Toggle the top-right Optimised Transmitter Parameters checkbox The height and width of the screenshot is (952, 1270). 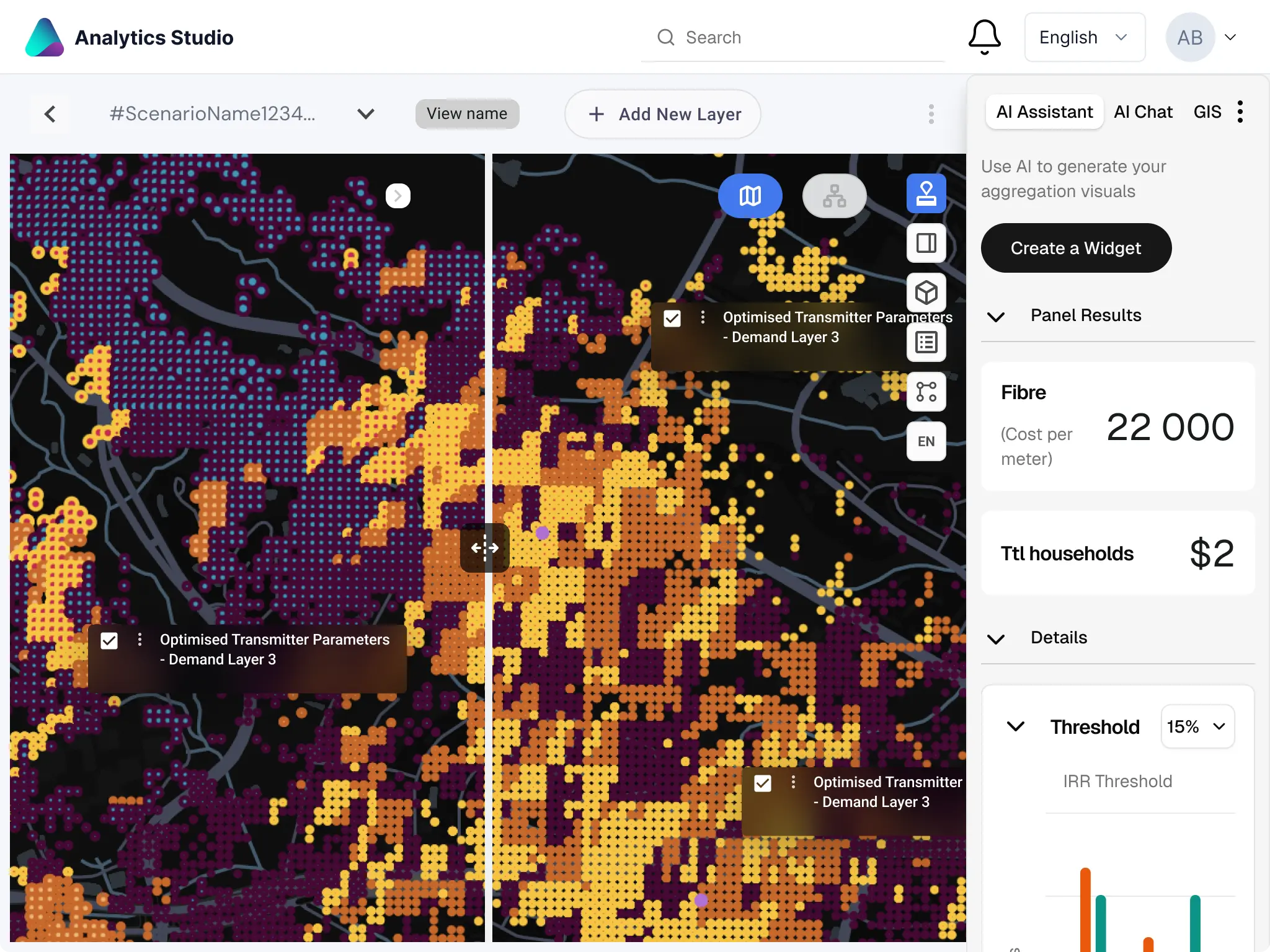[x=672, y=319]
